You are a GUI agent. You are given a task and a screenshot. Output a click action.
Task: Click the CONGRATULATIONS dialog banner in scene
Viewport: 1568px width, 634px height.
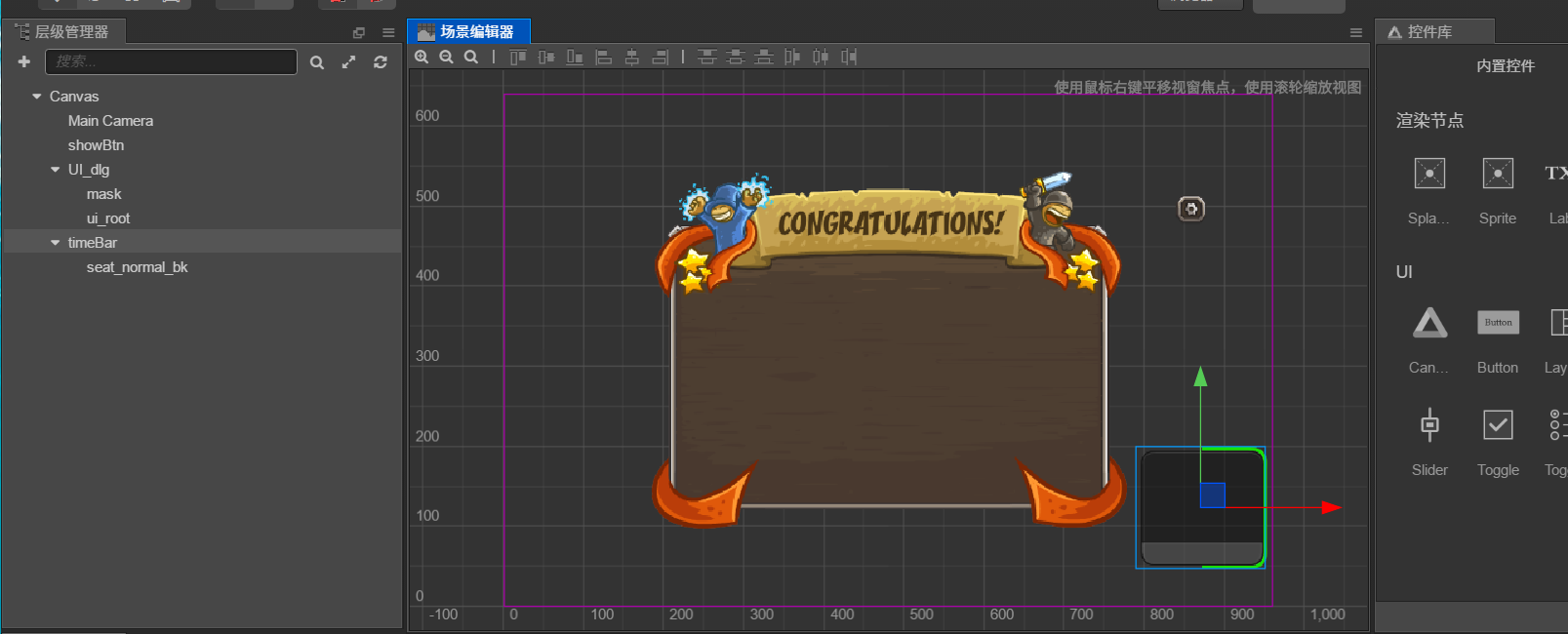pos(890,223)
